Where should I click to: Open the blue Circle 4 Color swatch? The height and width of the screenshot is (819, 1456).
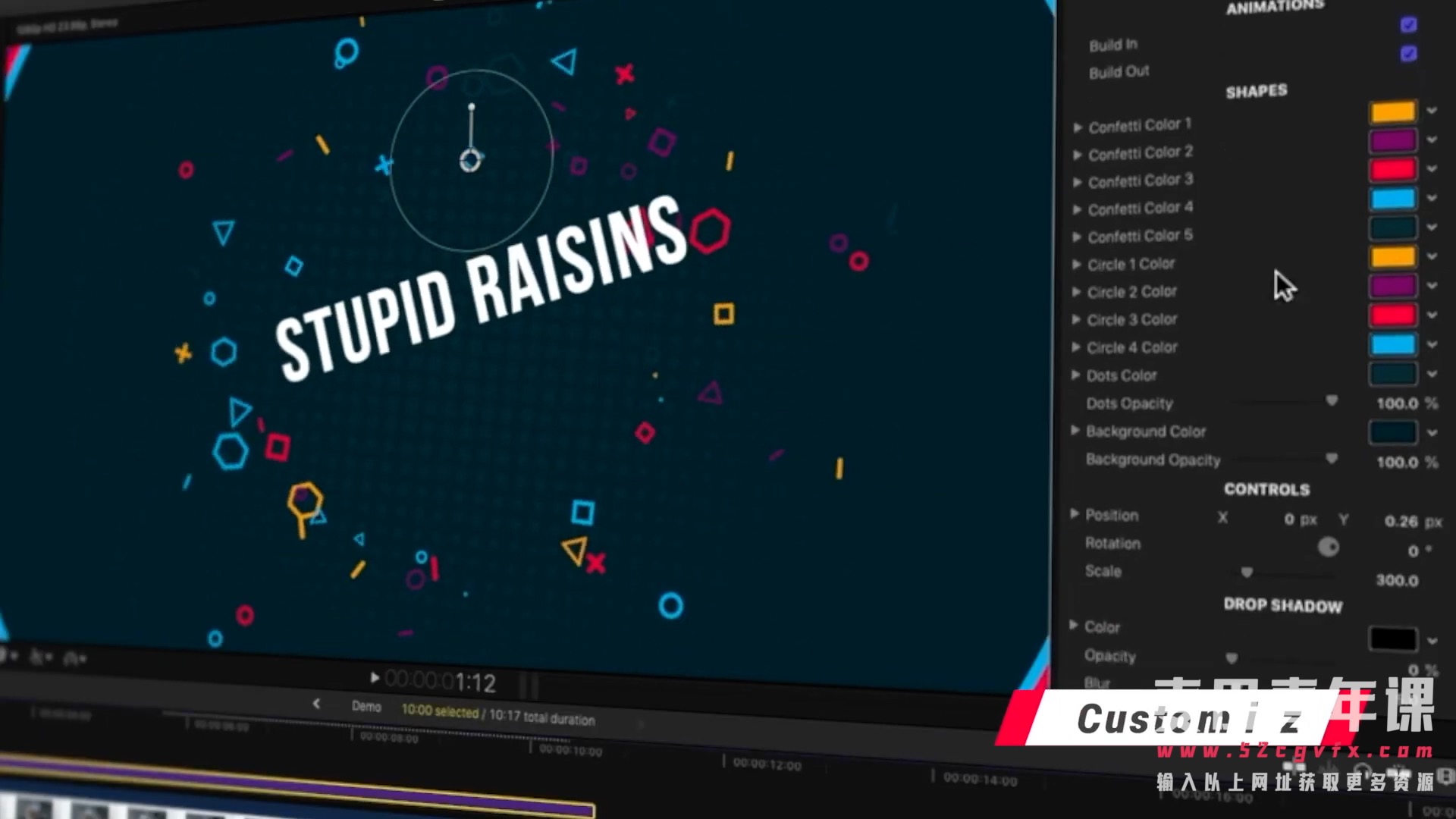(1393, 344)
